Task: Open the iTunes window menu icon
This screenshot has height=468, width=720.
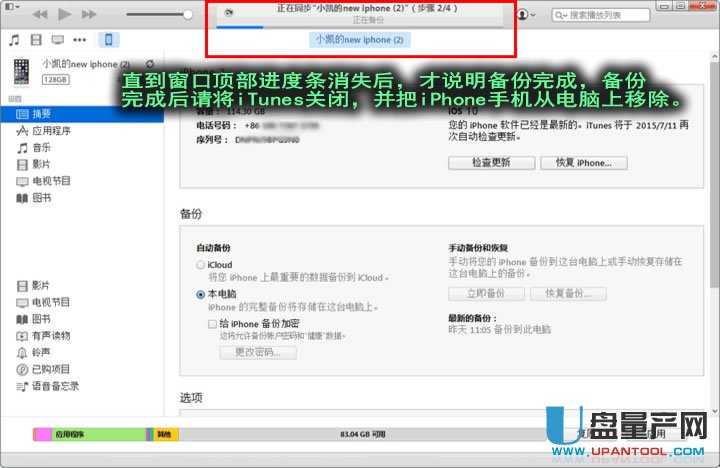Action: 12,6
